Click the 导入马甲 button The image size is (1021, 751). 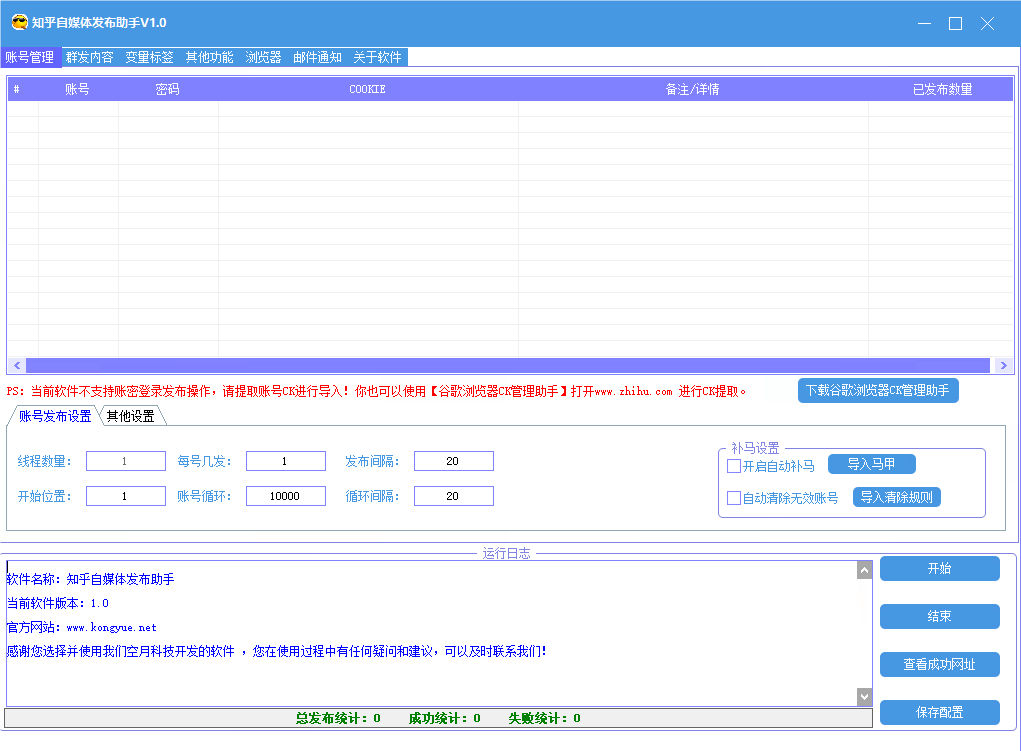[871, 464]
